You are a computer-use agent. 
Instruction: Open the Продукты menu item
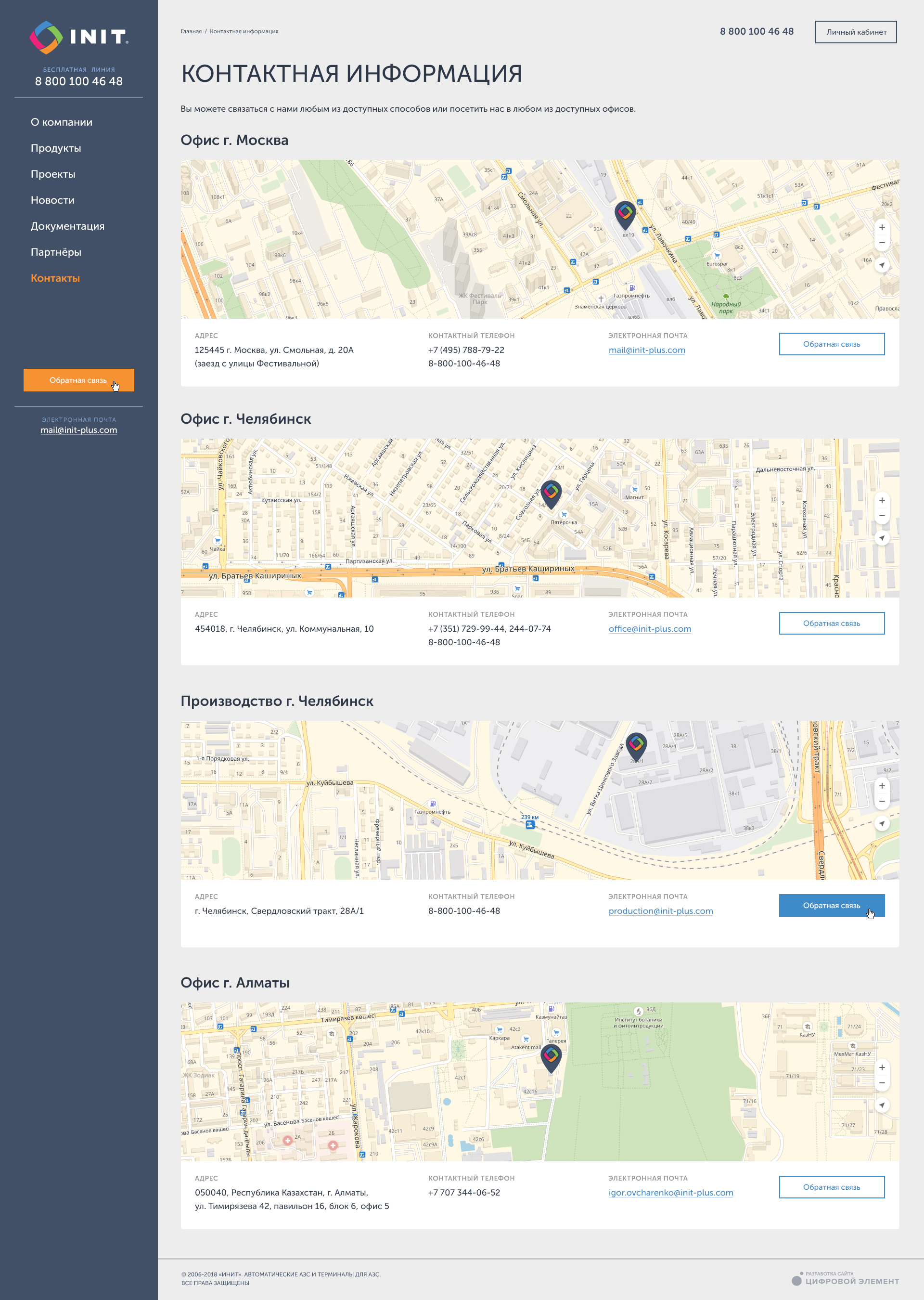click(x=56, y=148)
